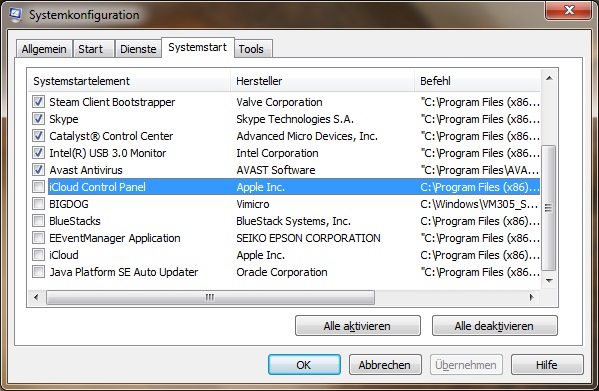Click the Vimicro manufacturer cell
The height and width of the screenshot is (391, 599).
coord(253,204)
